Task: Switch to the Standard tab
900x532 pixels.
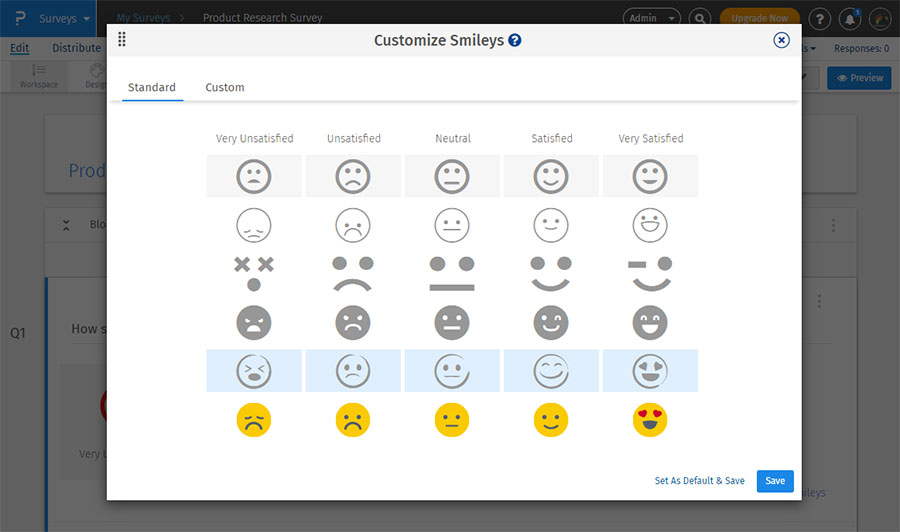Action: (152, 88)
